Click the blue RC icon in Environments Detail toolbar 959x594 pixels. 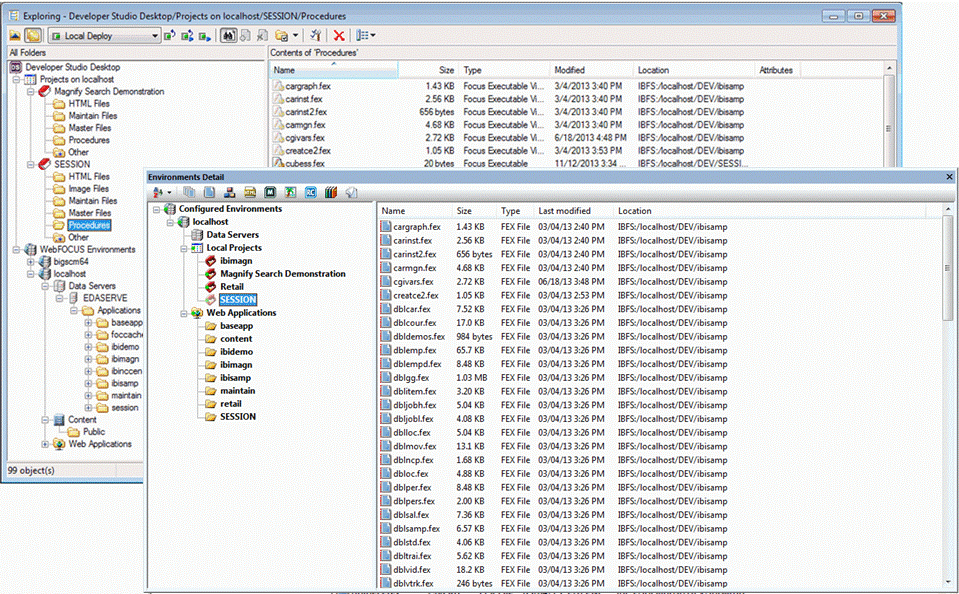[311, 193]
